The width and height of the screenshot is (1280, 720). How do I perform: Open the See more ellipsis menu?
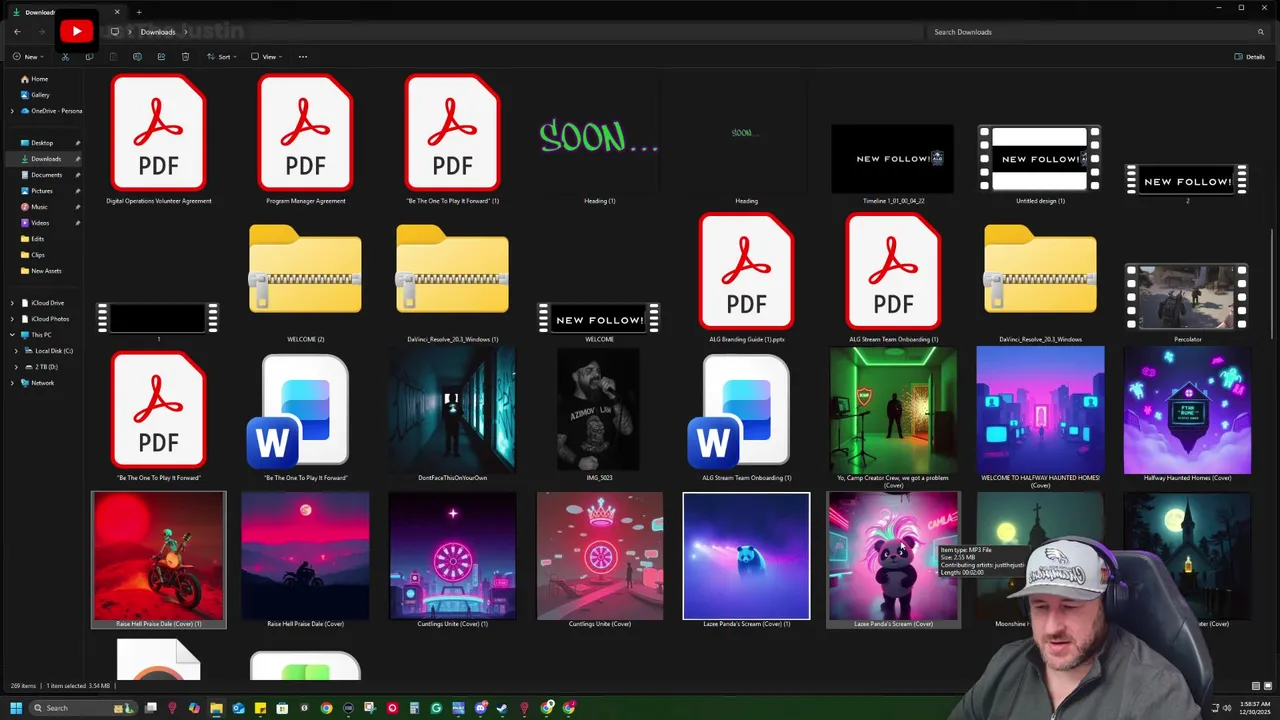(x=303, y=57)
